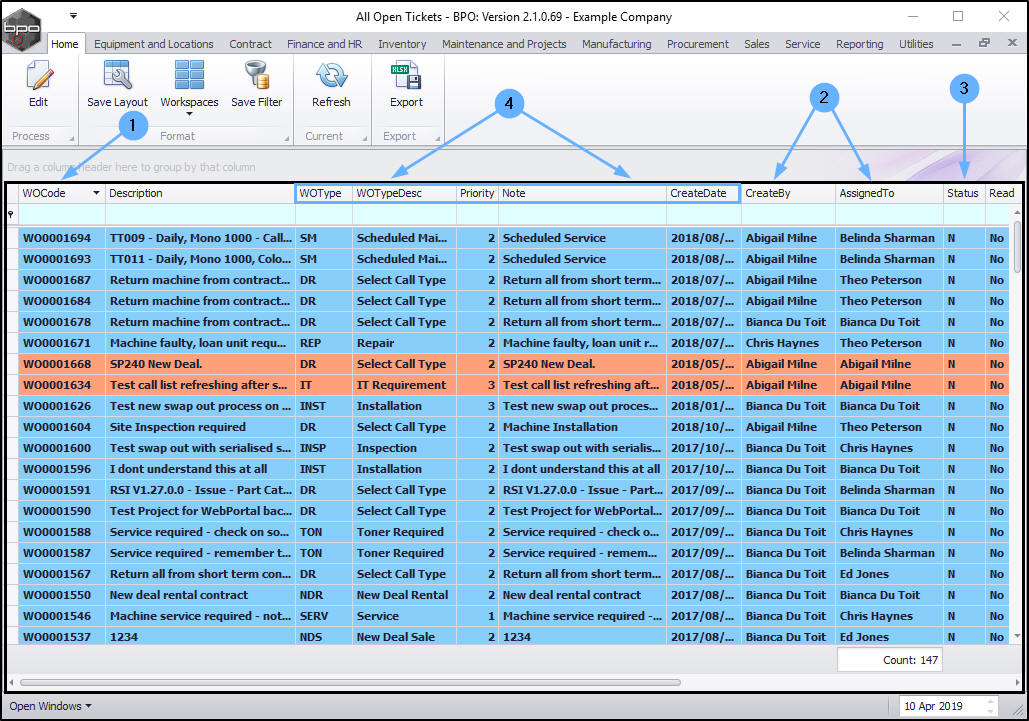The height and width of the screenshot is (721, 1029).
Task: Open the Workspaces ribbon button
Action: pyautogui.click(x=189, y=88)
